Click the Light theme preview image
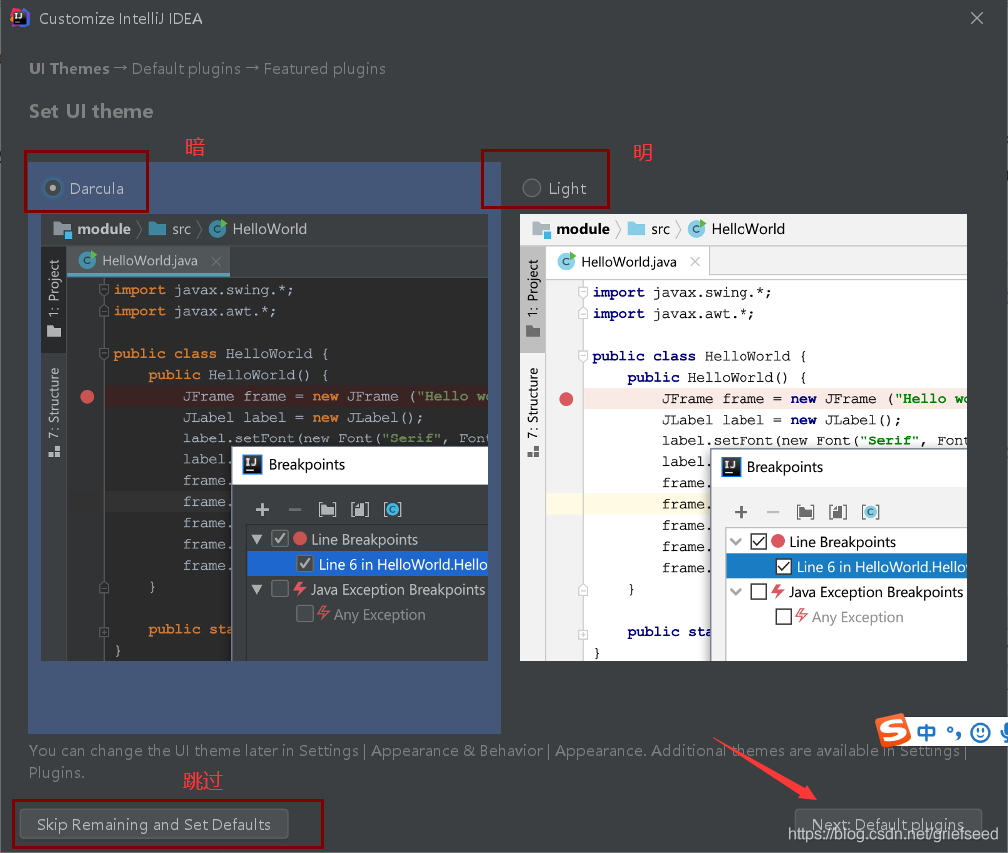Viewport: 1008px width, 853px height. pyautogui.click(x=743, y=437)
